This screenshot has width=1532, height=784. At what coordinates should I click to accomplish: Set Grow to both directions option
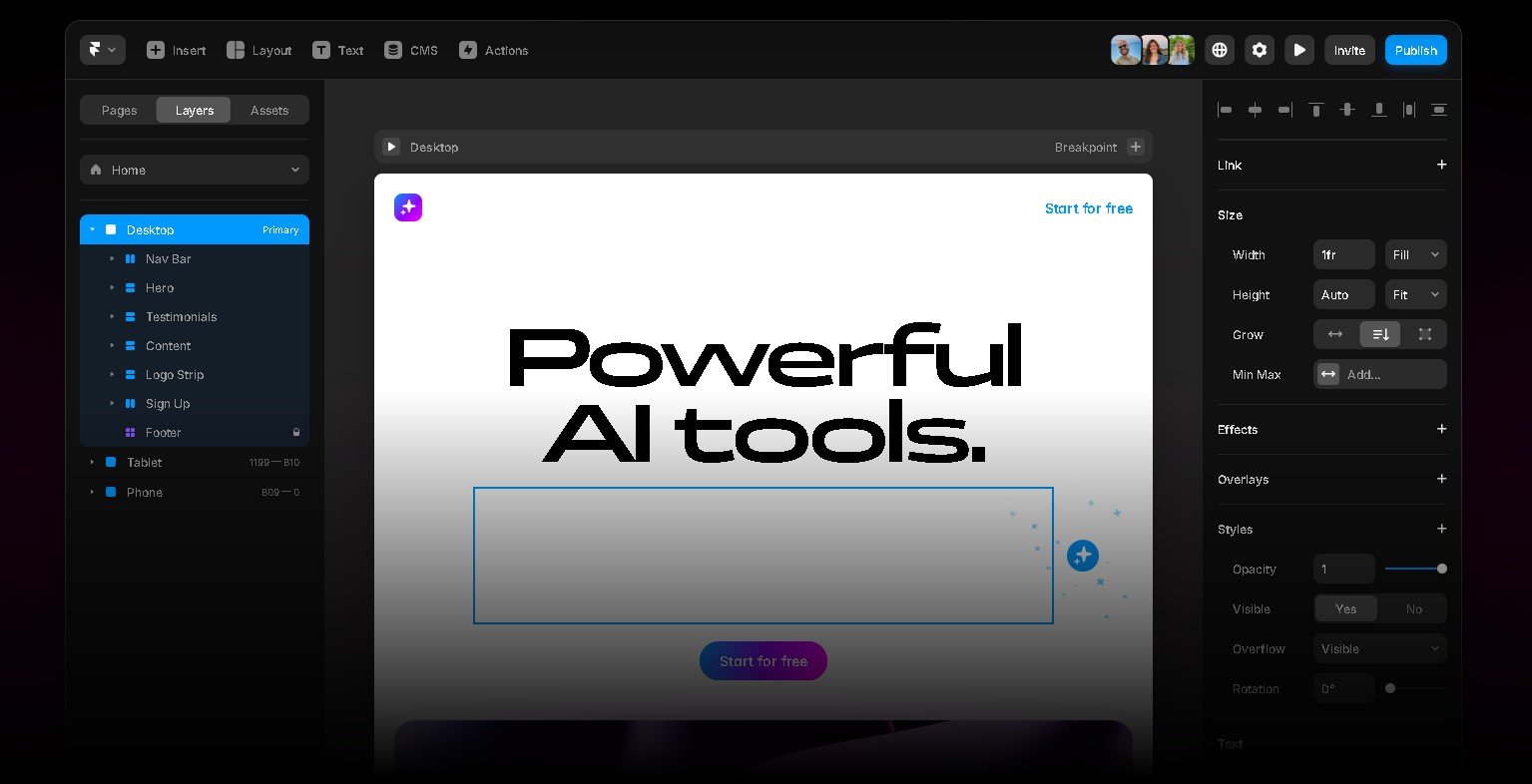pos(1424,334)
